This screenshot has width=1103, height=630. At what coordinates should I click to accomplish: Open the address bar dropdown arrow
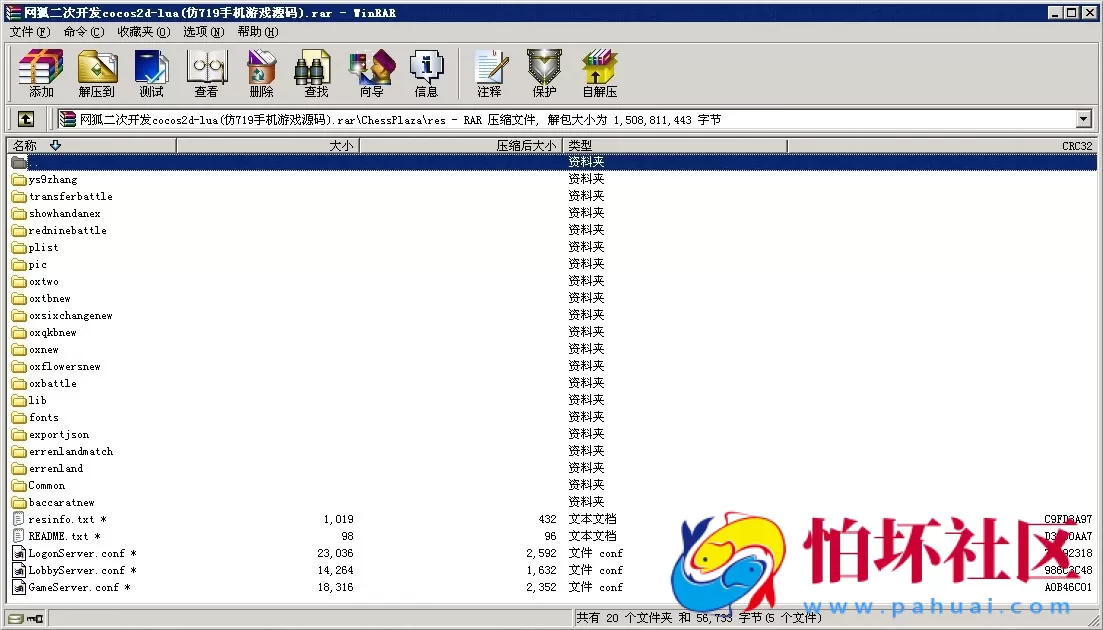pos(1083,119)
